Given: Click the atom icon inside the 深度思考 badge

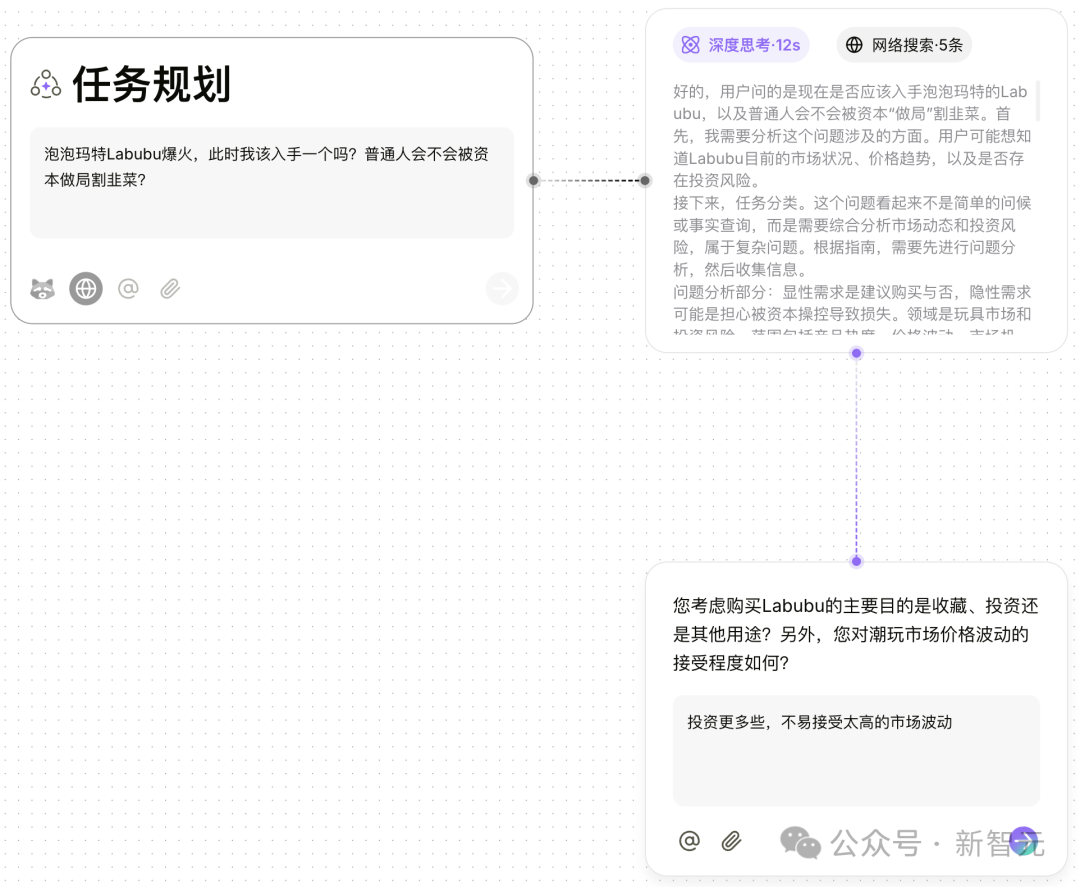Looking at the screenshot, I should [690, 44].
